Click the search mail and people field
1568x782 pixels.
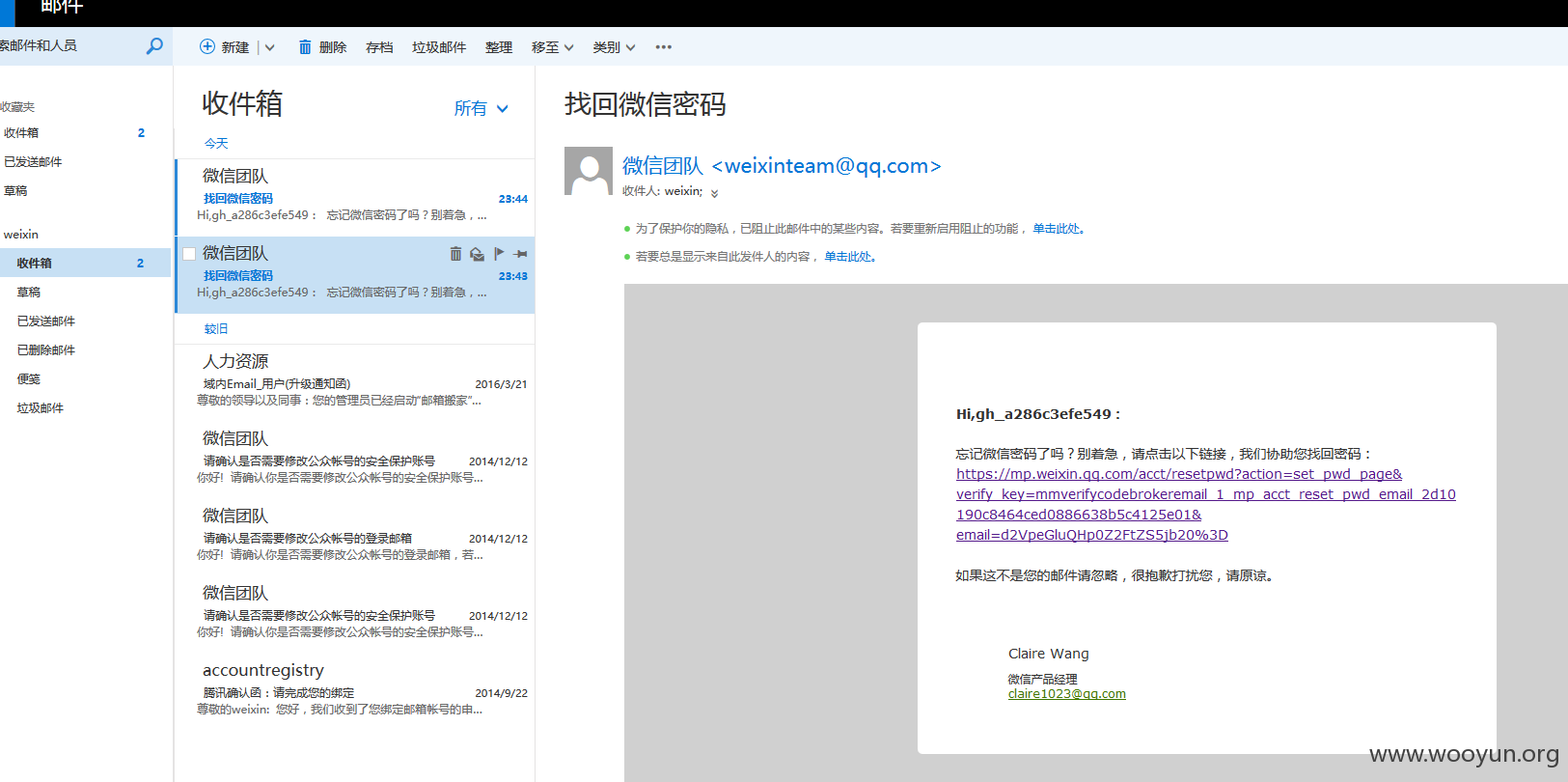71,46
